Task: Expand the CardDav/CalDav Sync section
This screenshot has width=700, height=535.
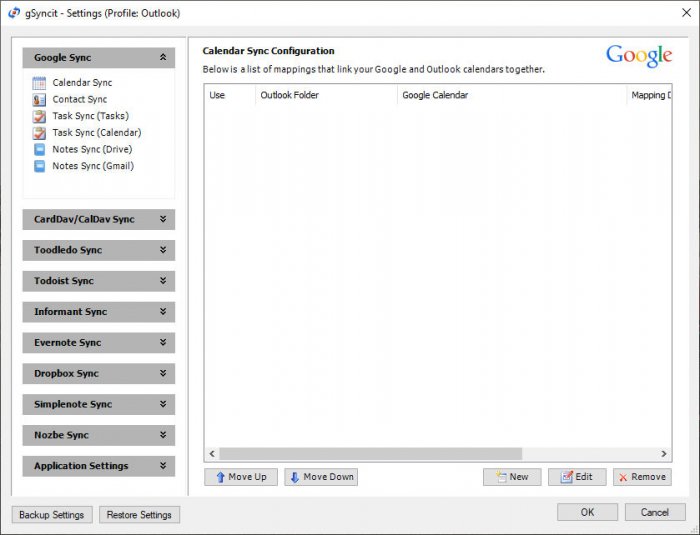Action: [x=99, y=219]
